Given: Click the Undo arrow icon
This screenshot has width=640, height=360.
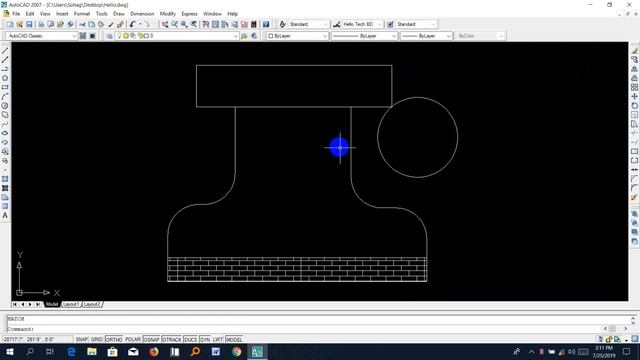Looking at the screenshot, I should point(133,24).
